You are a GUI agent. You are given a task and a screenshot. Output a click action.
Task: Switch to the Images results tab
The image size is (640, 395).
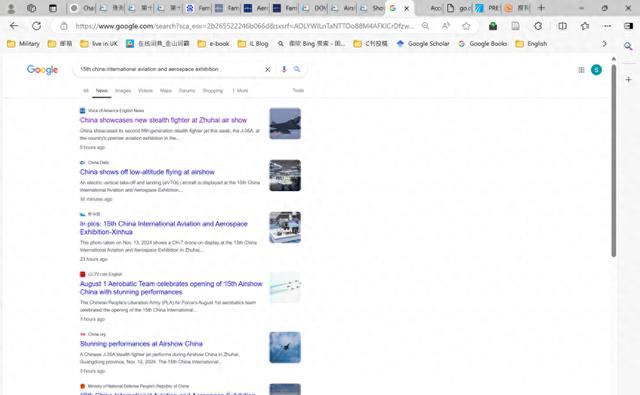point(123,91)
